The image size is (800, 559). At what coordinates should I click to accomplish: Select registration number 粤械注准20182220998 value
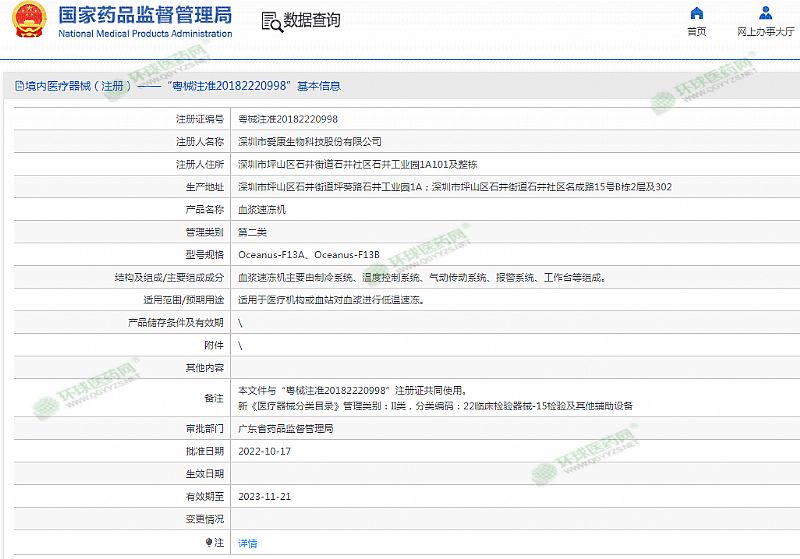287,118
